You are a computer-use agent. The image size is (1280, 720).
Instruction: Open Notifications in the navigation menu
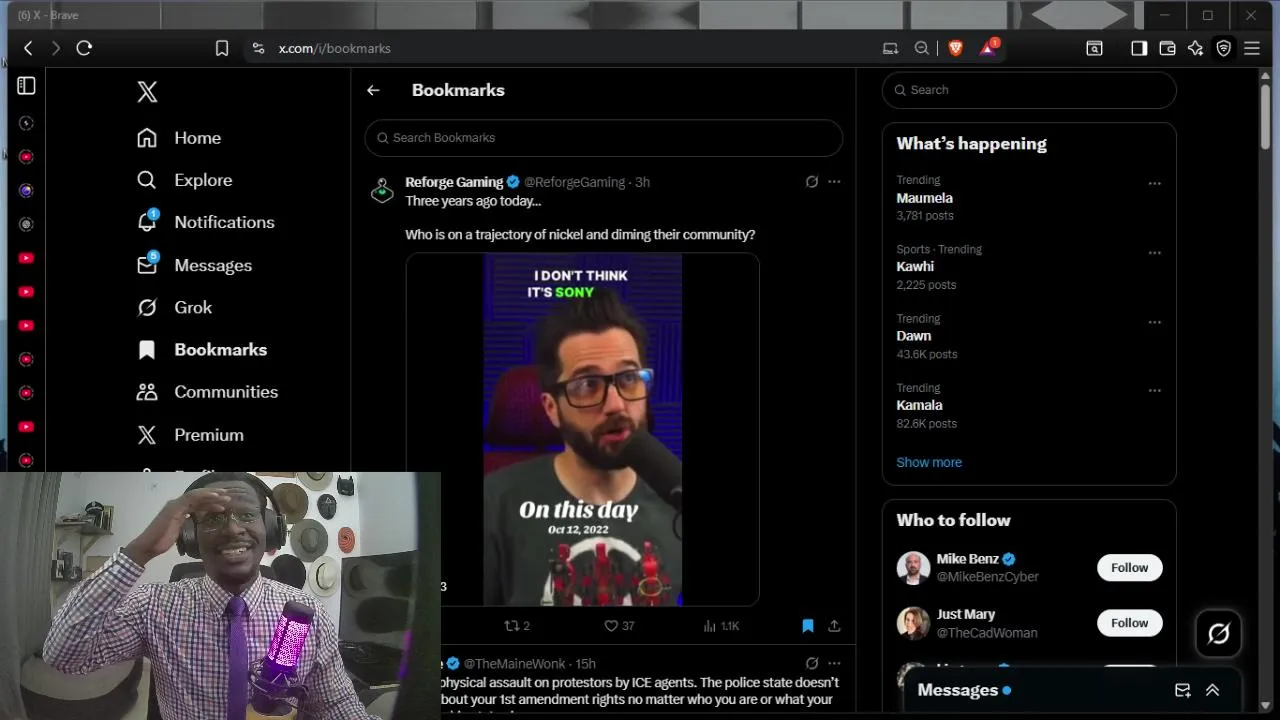tap(205, 222)
